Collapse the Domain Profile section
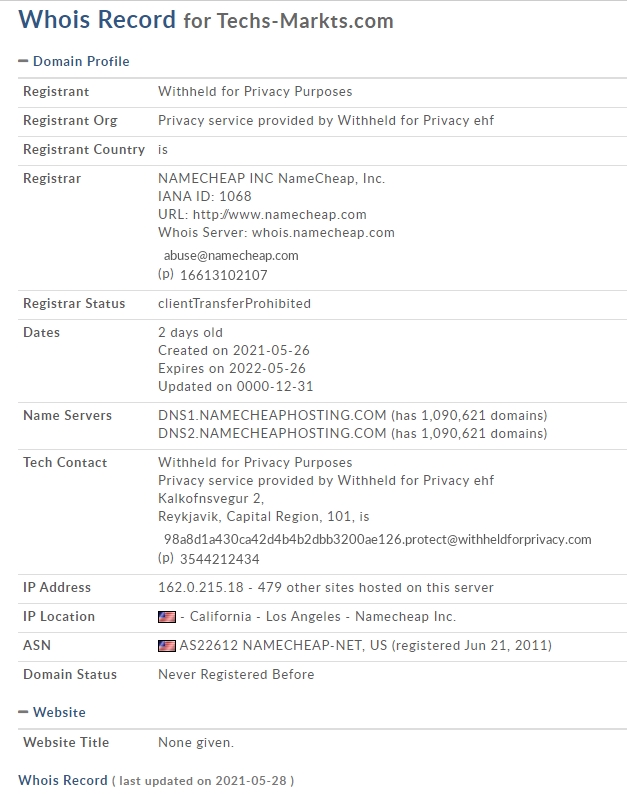 [23, 61]
